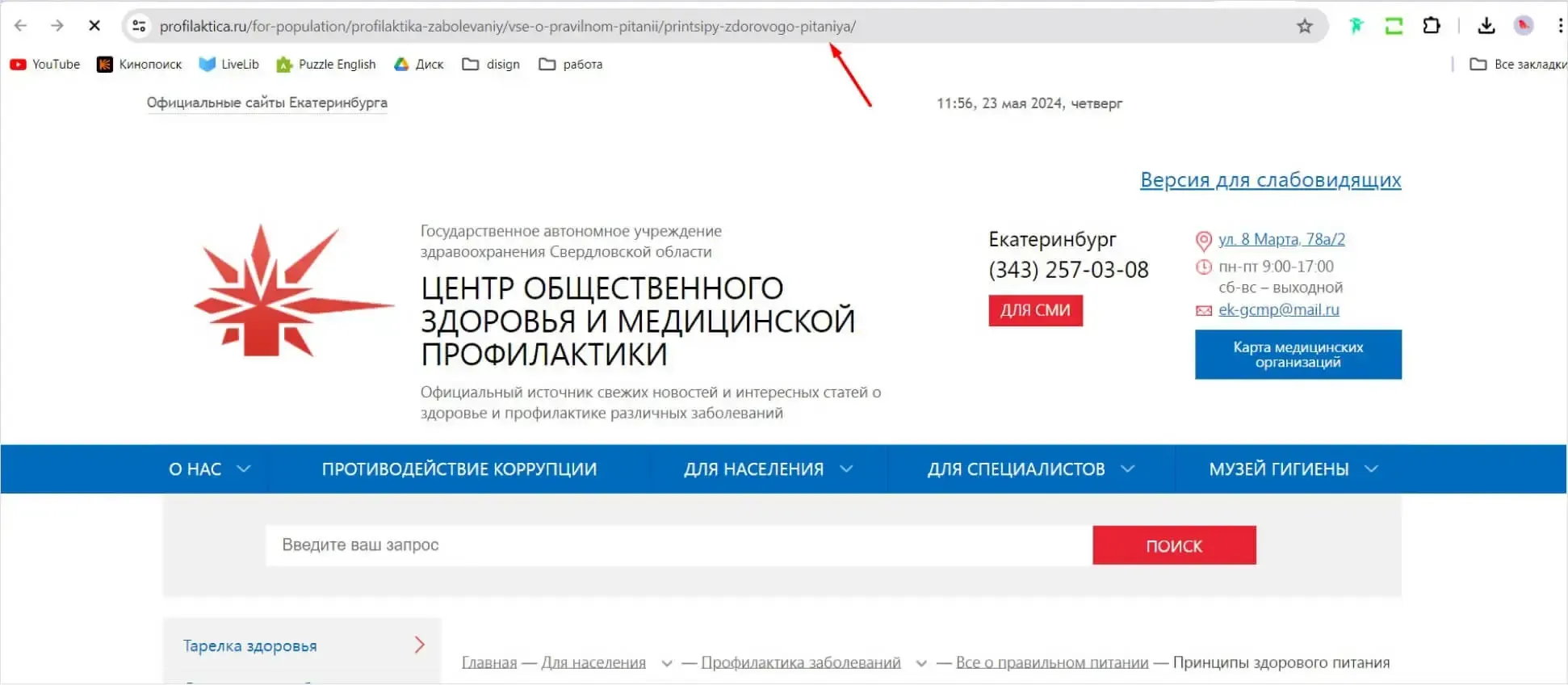Screen dimensions: 1568x685
Task: Open Версия для слабовидящих link
Action: pos(1270,179)
